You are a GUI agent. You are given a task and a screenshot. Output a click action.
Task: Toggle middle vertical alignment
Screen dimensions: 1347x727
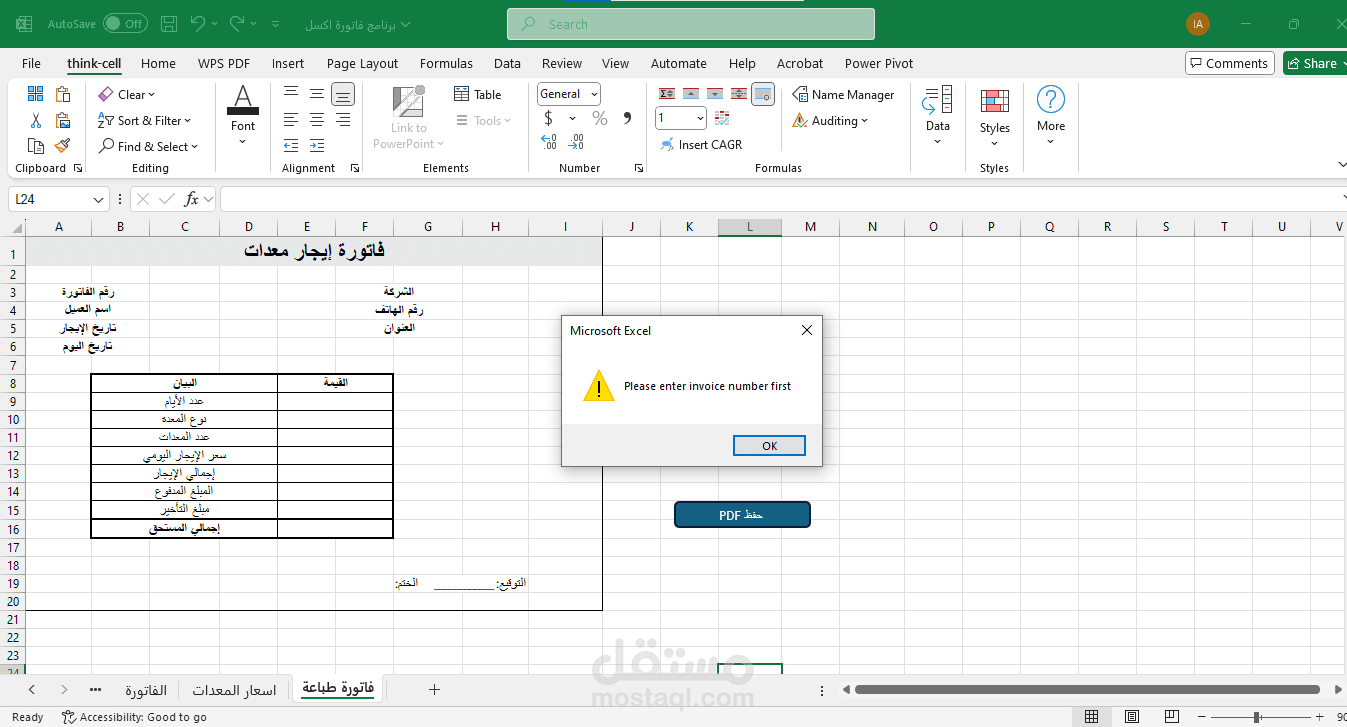(317, 94)
